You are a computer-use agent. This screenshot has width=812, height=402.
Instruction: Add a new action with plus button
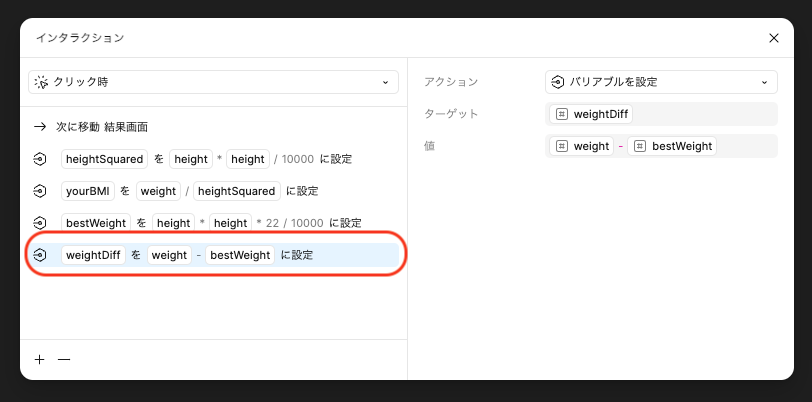pyautogui.click(x=40, y=360)
